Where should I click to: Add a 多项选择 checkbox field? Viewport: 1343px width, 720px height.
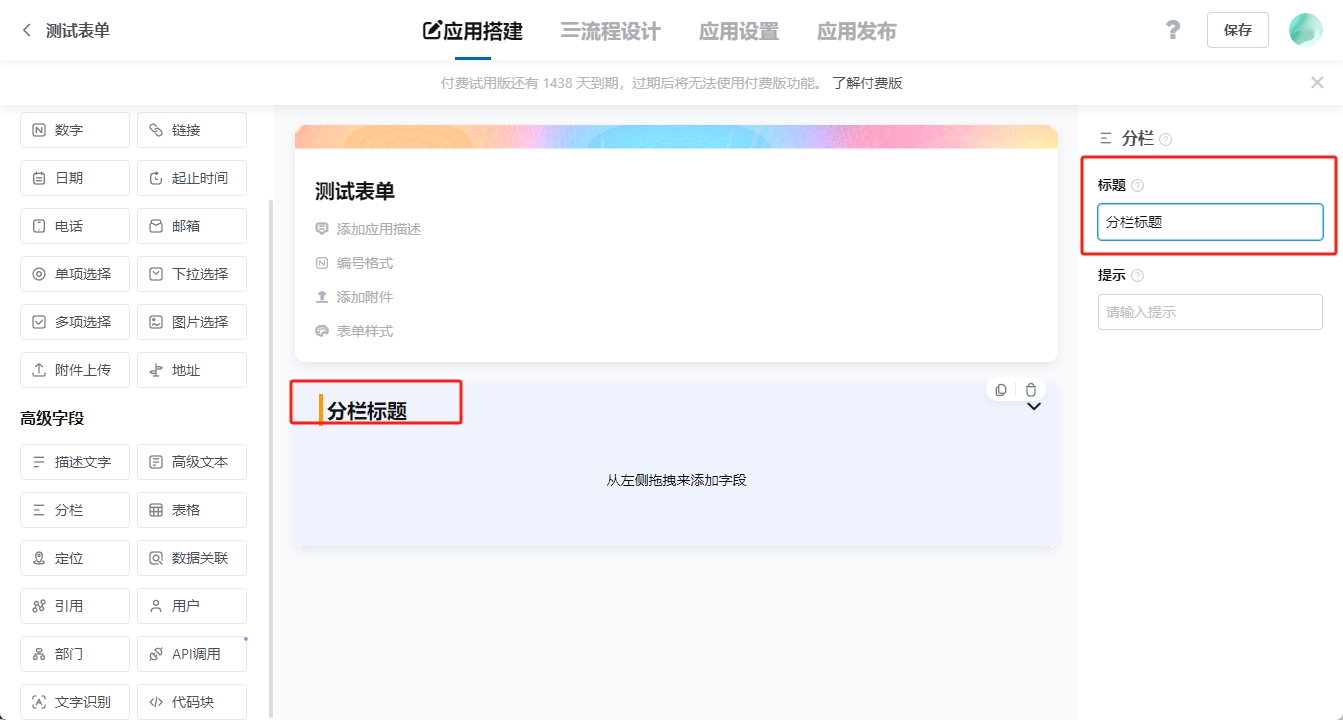point(75,322)
